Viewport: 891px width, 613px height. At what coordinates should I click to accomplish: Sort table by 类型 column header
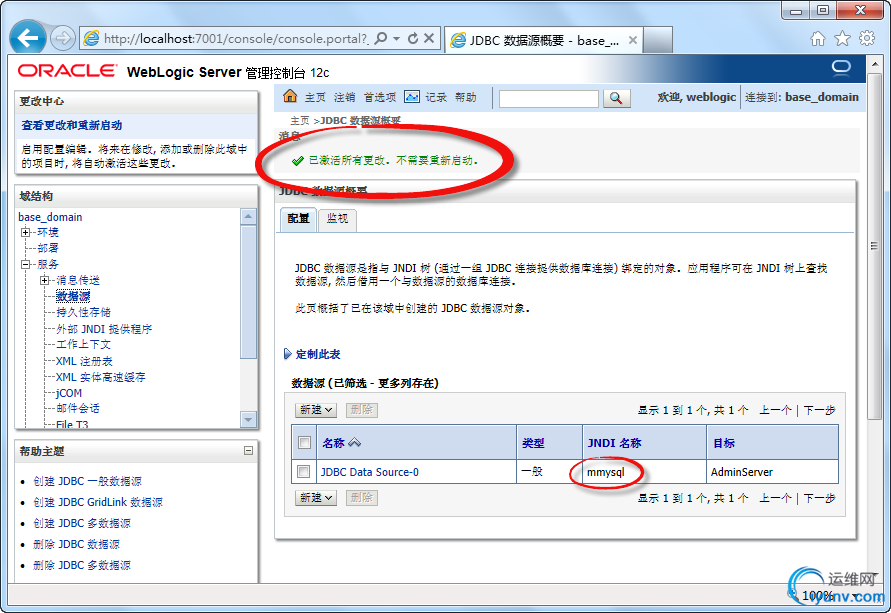click(533, 443)
